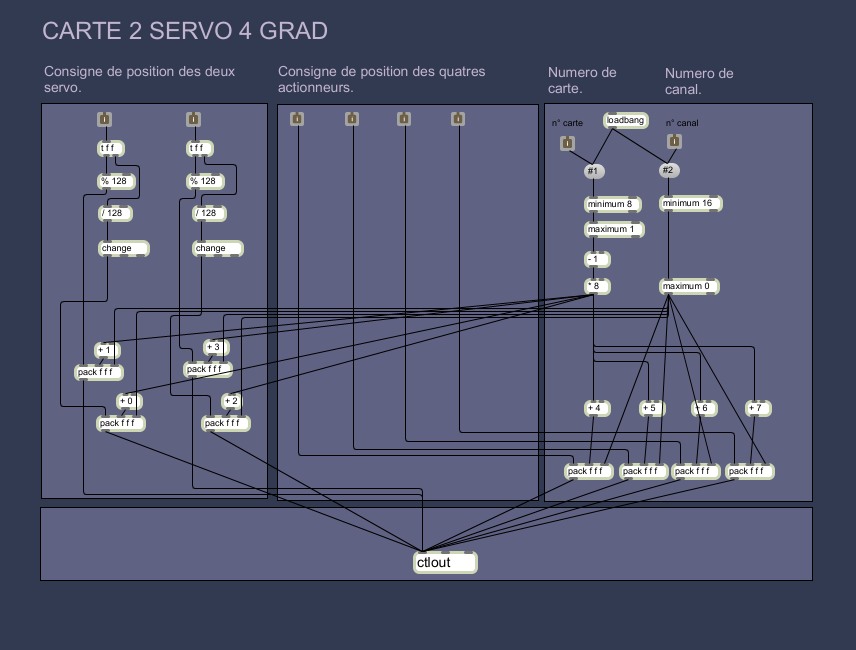
Task: Click the loadbang object
Action: pos(626,121)
